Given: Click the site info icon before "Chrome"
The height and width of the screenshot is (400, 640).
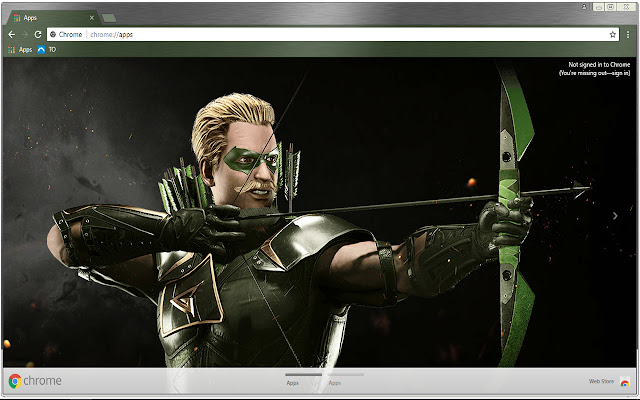Looking at the screenshot, I should click(x=53, y=35).
